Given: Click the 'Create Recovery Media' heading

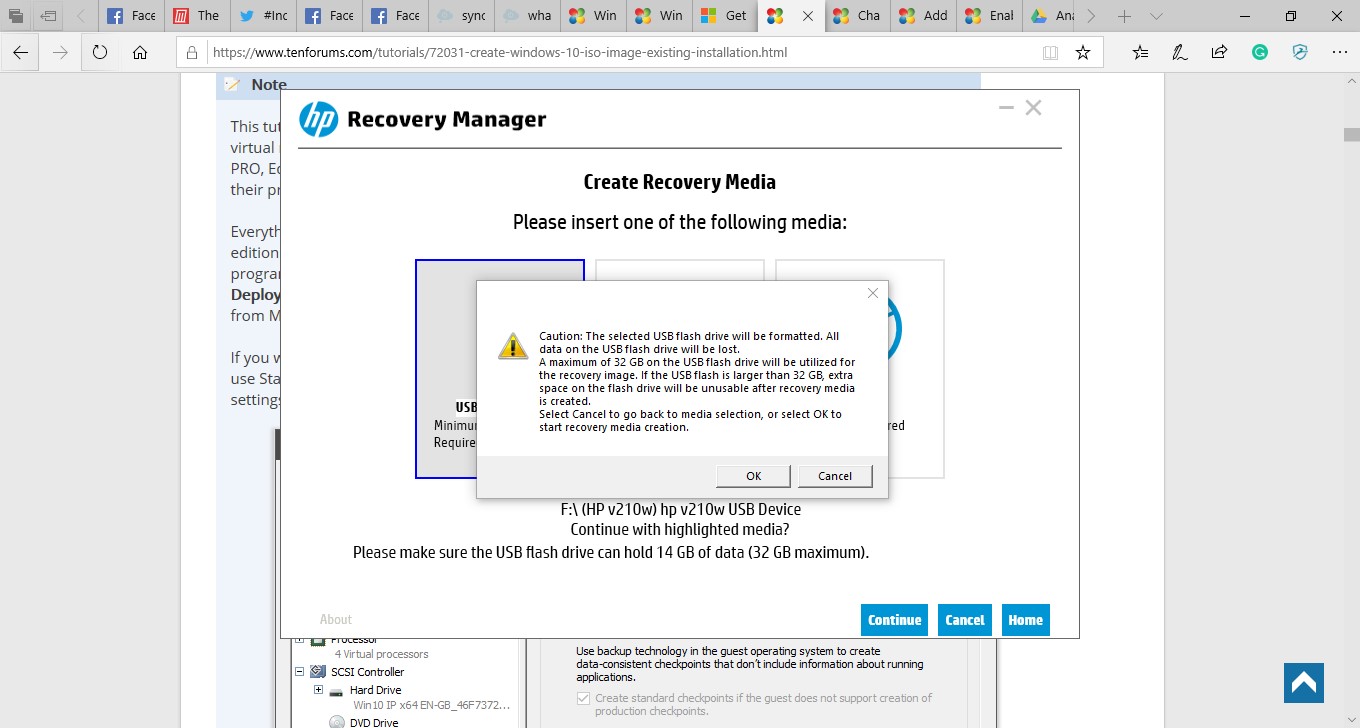Looking at the screenshot, I should (x=680, y=182).
